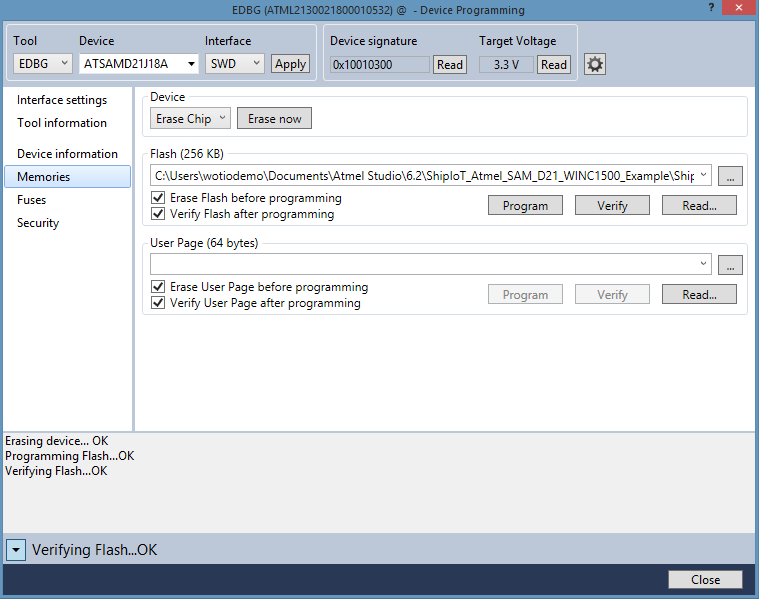Open the Erase Chip dropdown

pyautogui.click(x=190, y=119)
